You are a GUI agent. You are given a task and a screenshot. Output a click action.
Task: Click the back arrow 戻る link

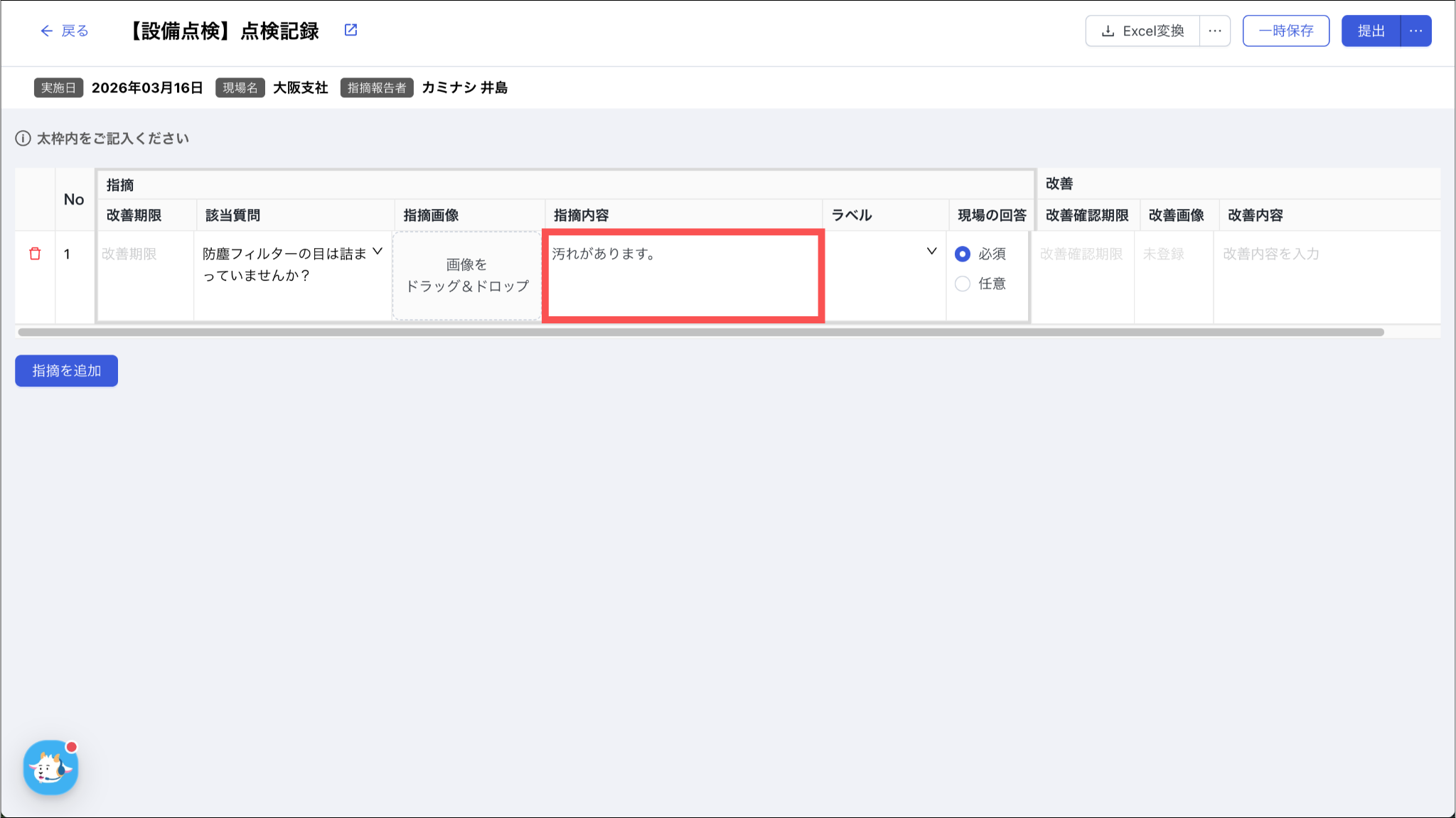click(x=64, y=31)
